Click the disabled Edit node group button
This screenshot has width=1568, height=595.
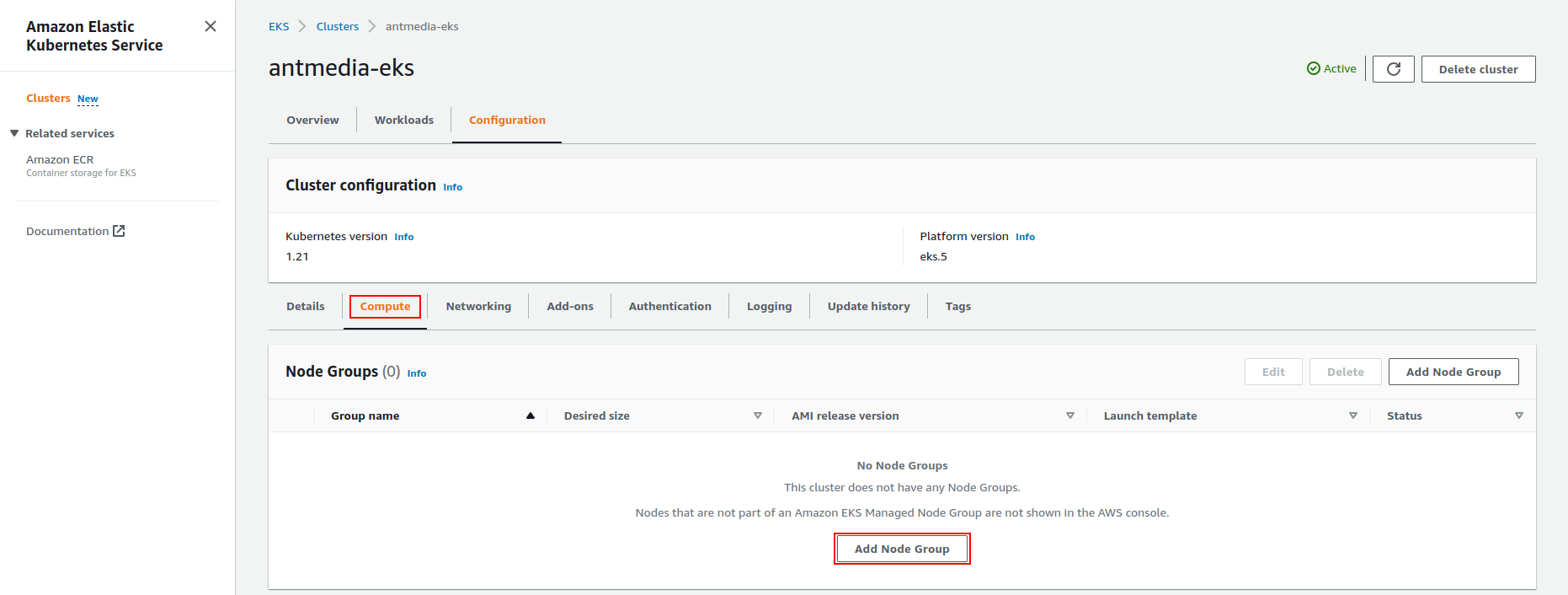click(1273, 372)
